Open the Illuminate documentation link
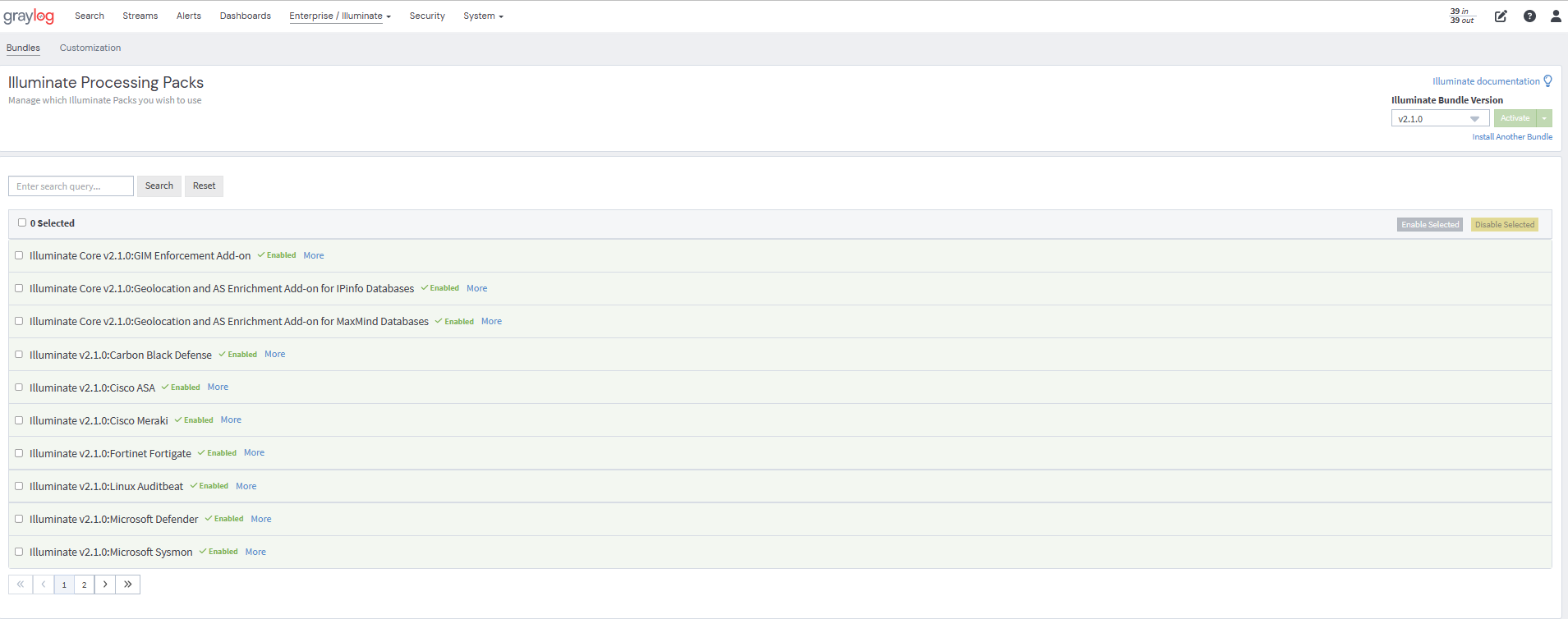The height and width of the screenshot is (619, 1568). [x=1486, y=81]
